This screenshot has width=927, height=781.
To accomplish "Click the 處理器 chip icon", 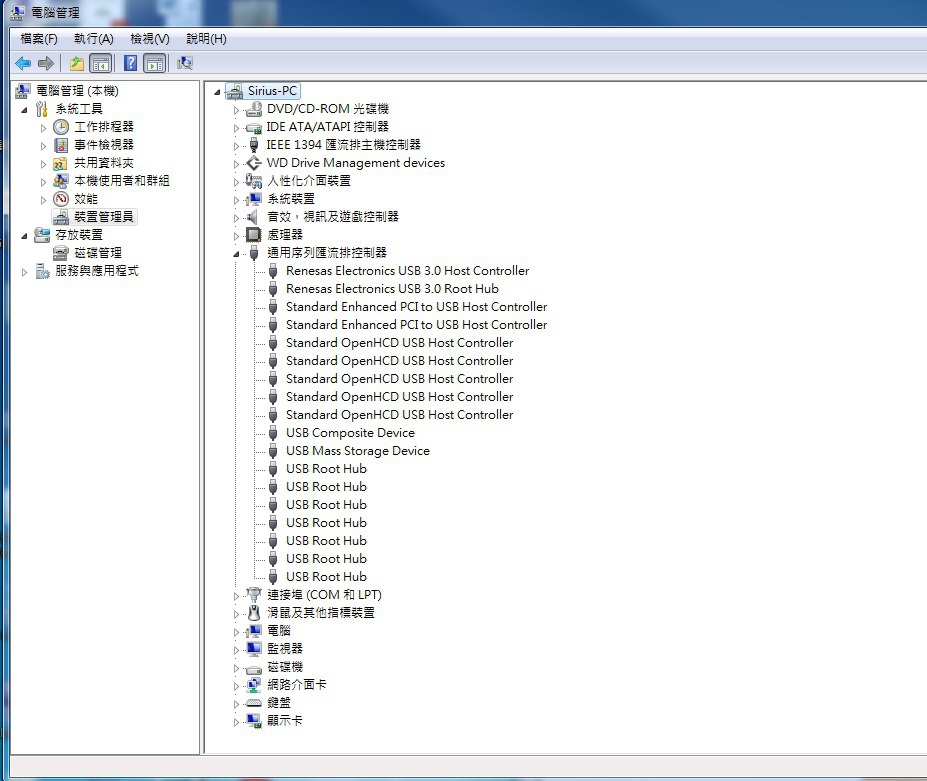I will point(254,235).
